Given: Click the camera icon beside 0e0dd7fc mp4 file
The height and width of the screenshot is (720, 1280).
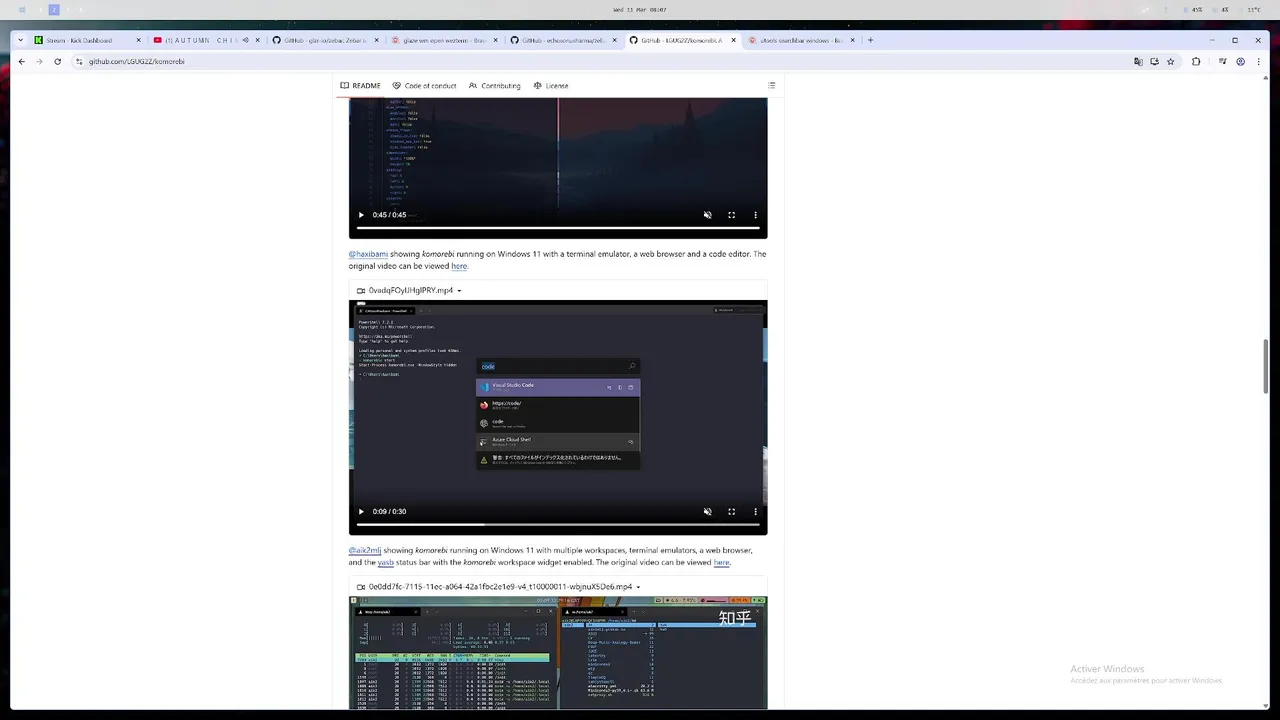Looking at the screenshot, I should pos(361,587).
